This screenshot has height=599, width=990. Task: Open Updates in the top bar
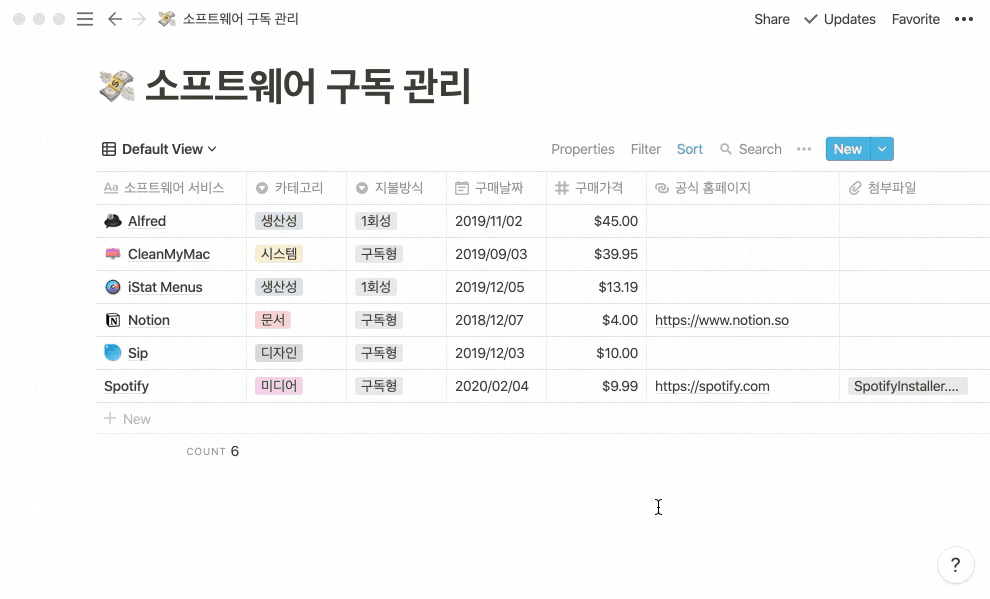click(x=840, y=19)
